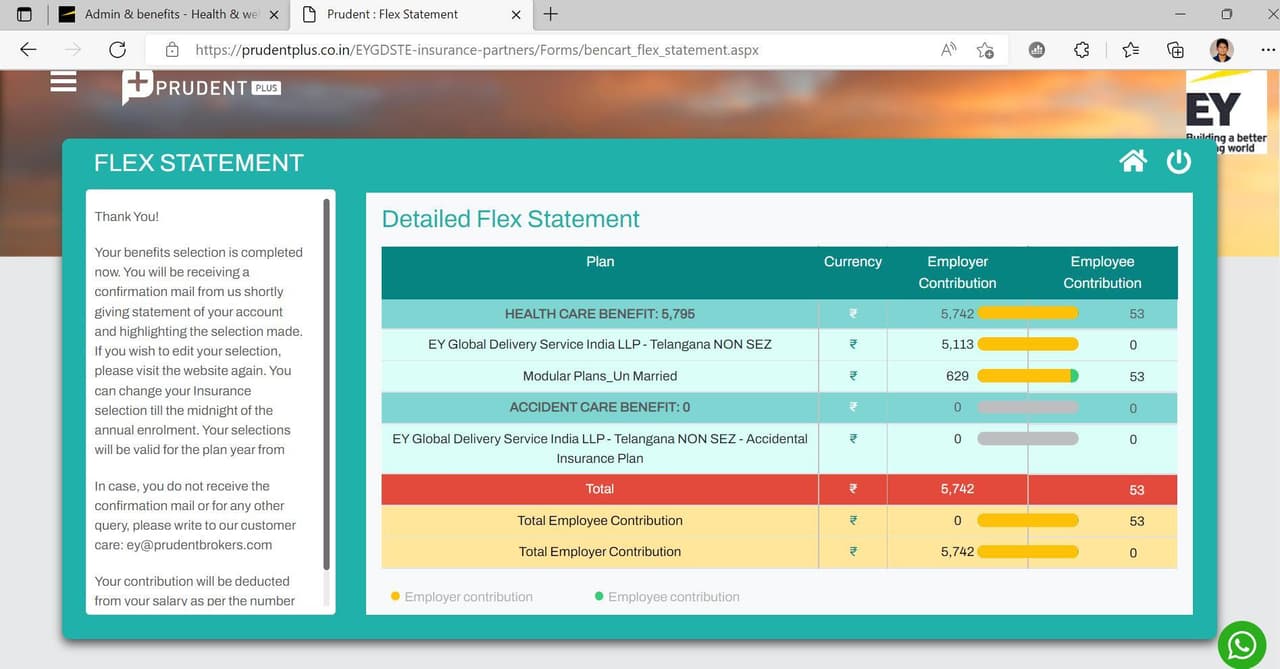Select Accidental Insurance Plan row text

pos(600,448)
